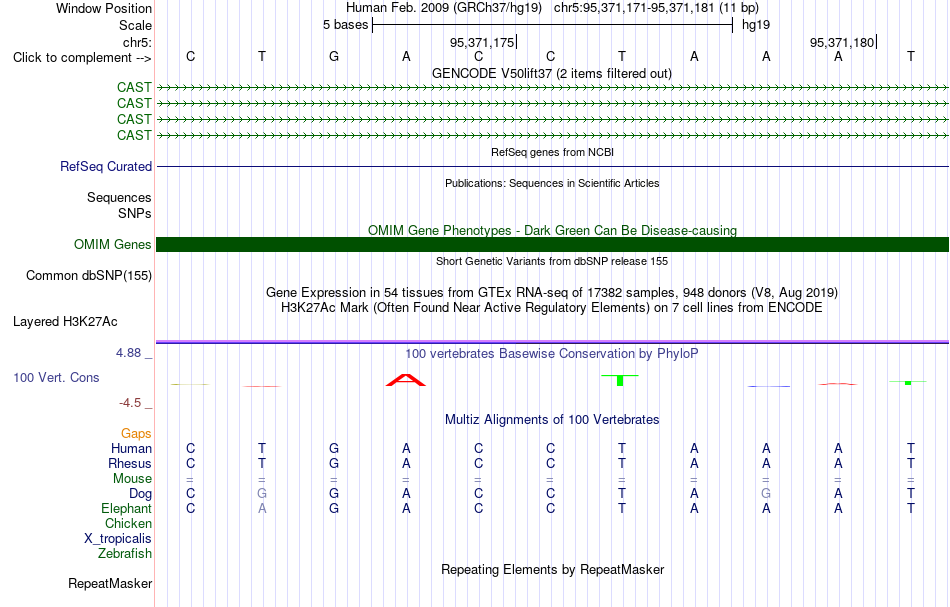Click the Scale label

(136, 26)
